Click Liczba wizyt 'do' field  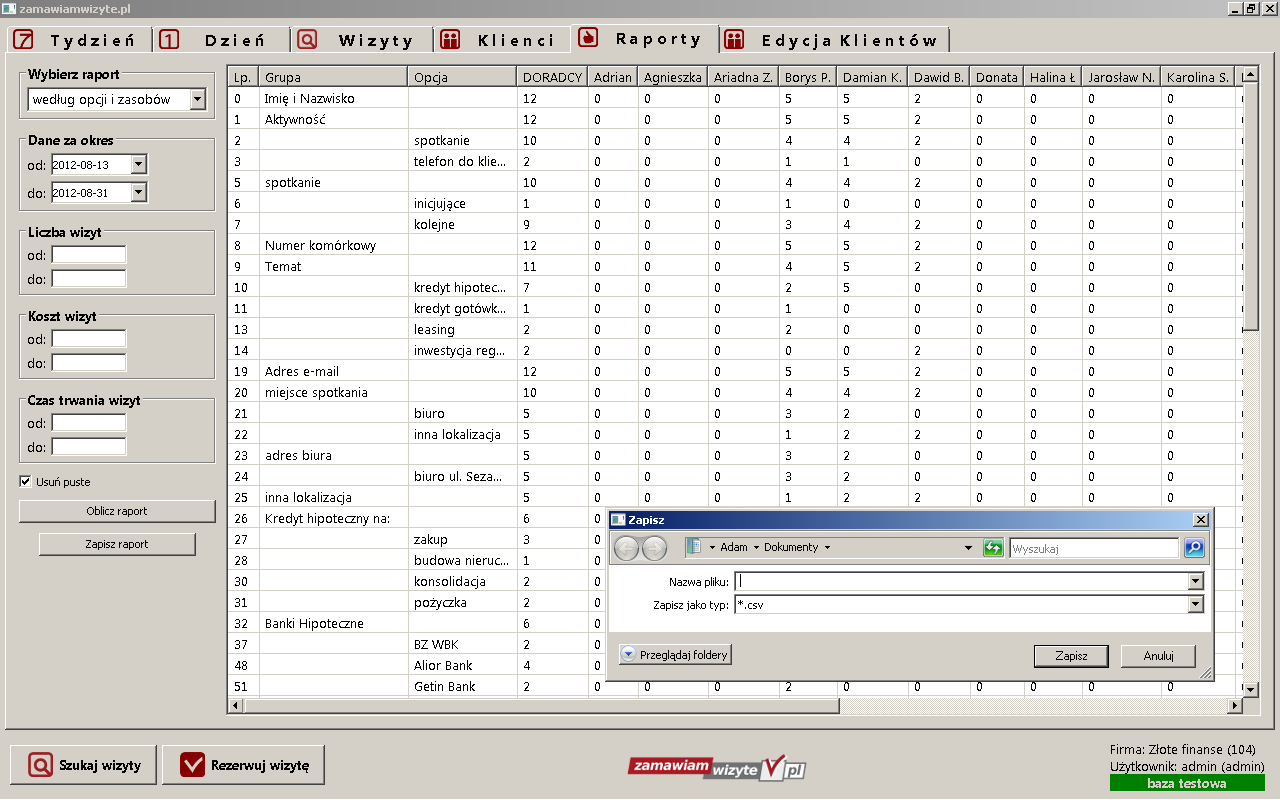(x=89, y=278)
